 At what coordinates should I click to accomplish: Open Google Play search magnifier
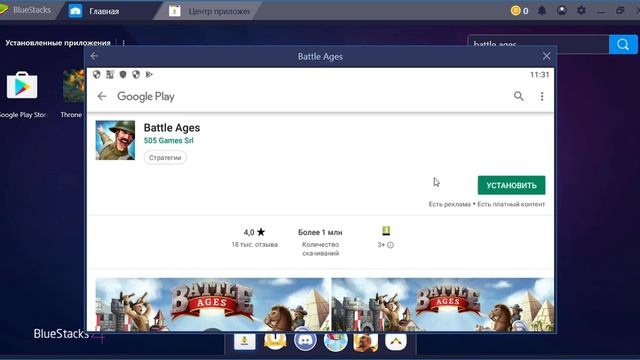point(518,96)
